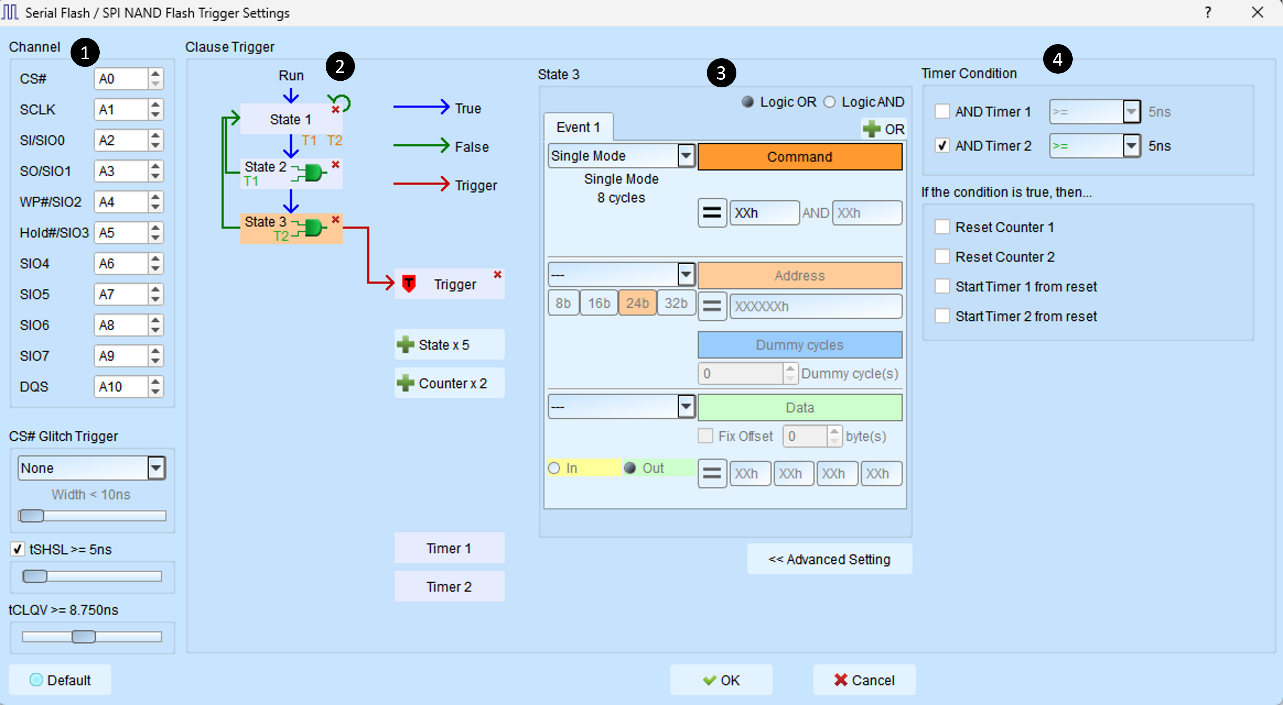The image size is (1283, 705).
Task: Click Dummy cycles spinner arrows
Action: [x=790, y=374]
